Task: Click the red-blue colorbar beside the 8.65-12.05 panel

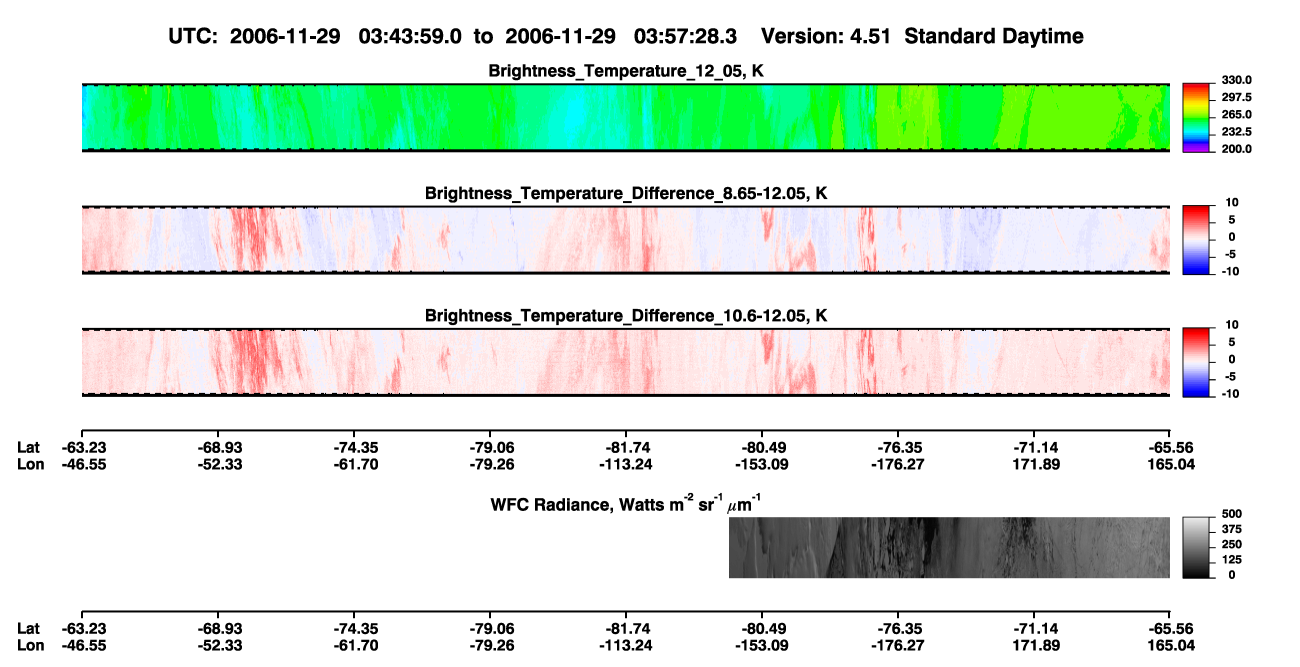Action: [x=1196, y=240]
